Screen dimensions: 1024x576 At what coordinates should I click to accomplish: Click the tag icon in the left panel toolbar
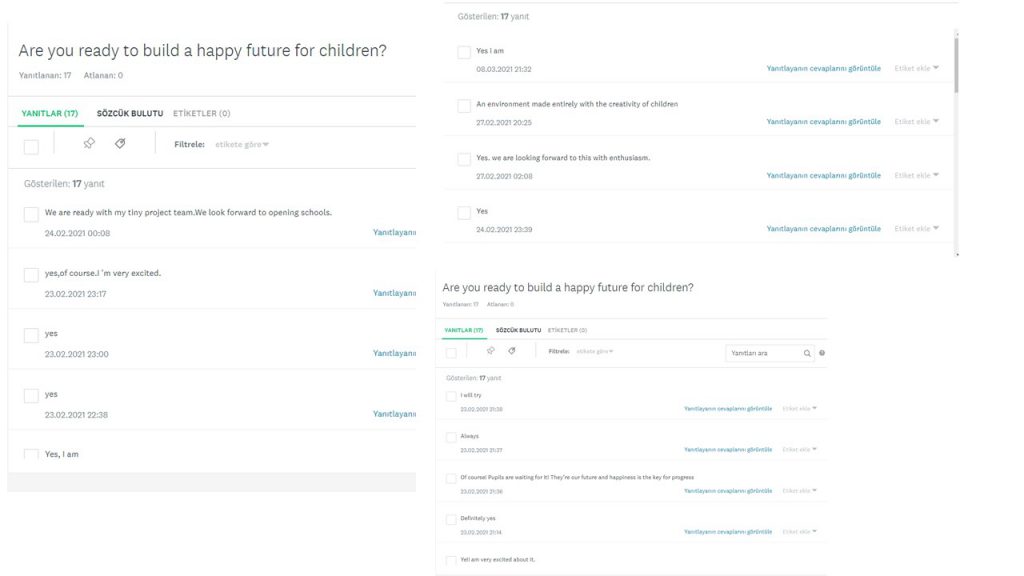120,144
